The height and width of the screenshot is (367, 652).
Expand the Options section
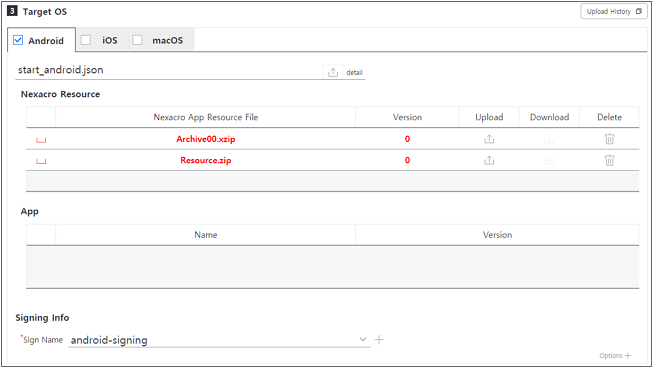tap(615, 356)
